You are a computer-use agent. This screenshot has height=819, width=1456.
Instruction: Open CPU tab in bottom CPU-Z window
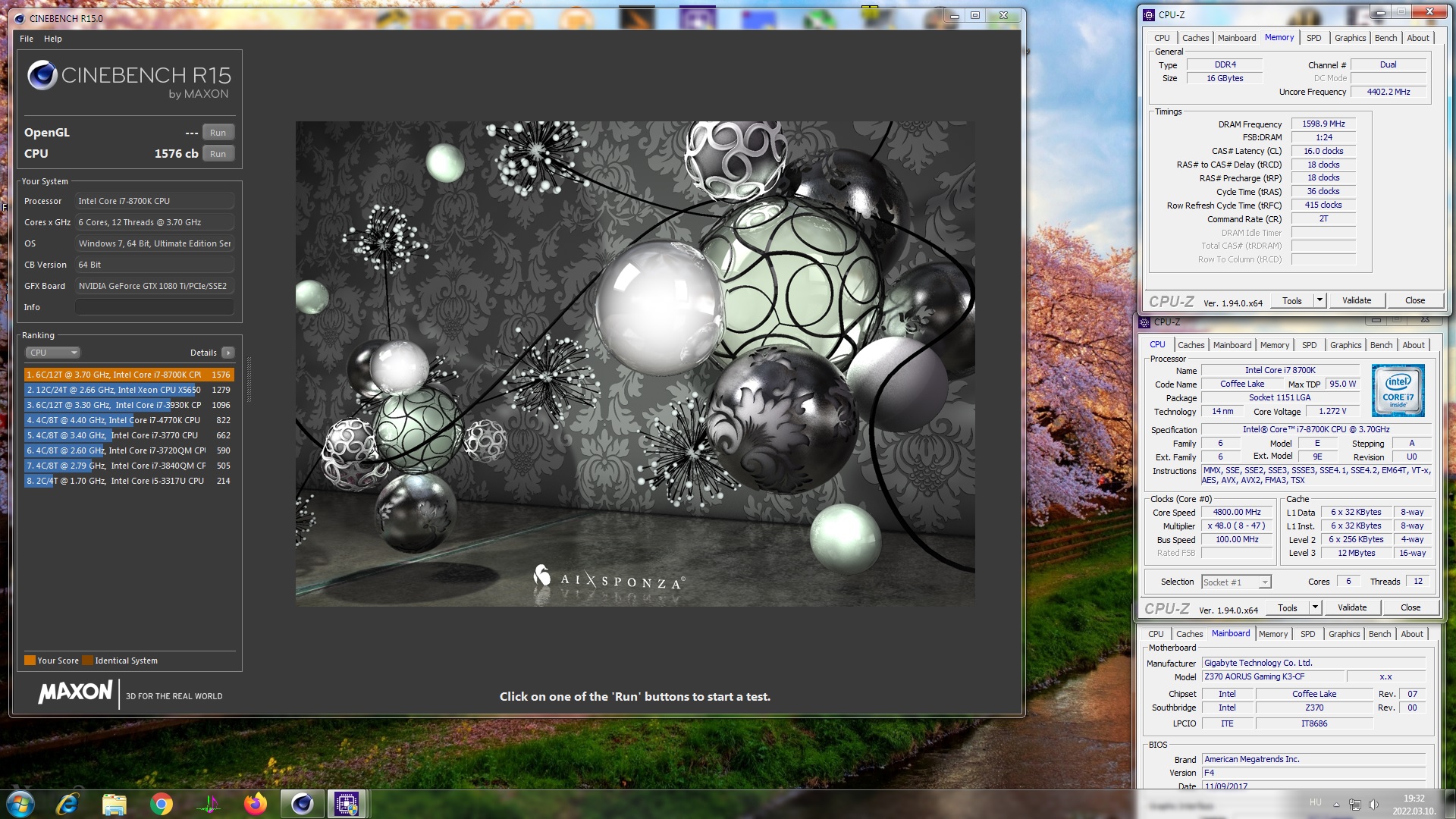tap(1156, 634)
